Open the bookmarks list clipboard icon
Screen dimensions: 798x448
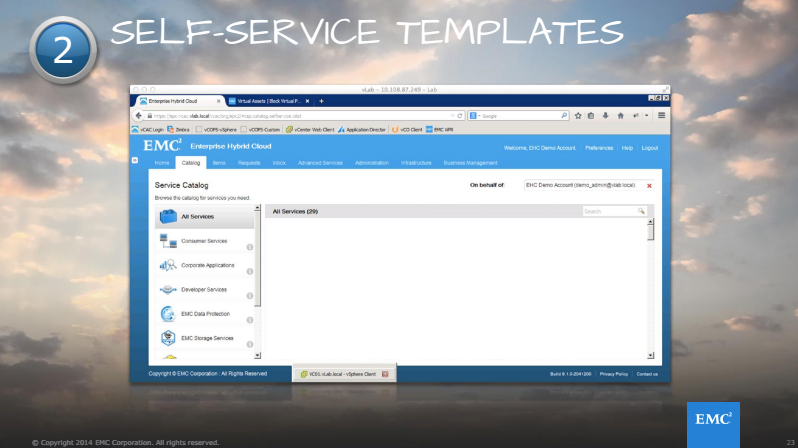click(x=591, y=116)
